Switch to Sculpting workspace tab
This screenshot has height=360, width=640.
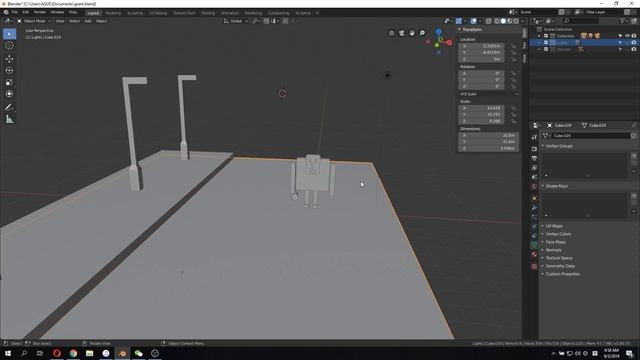[135, 13]
